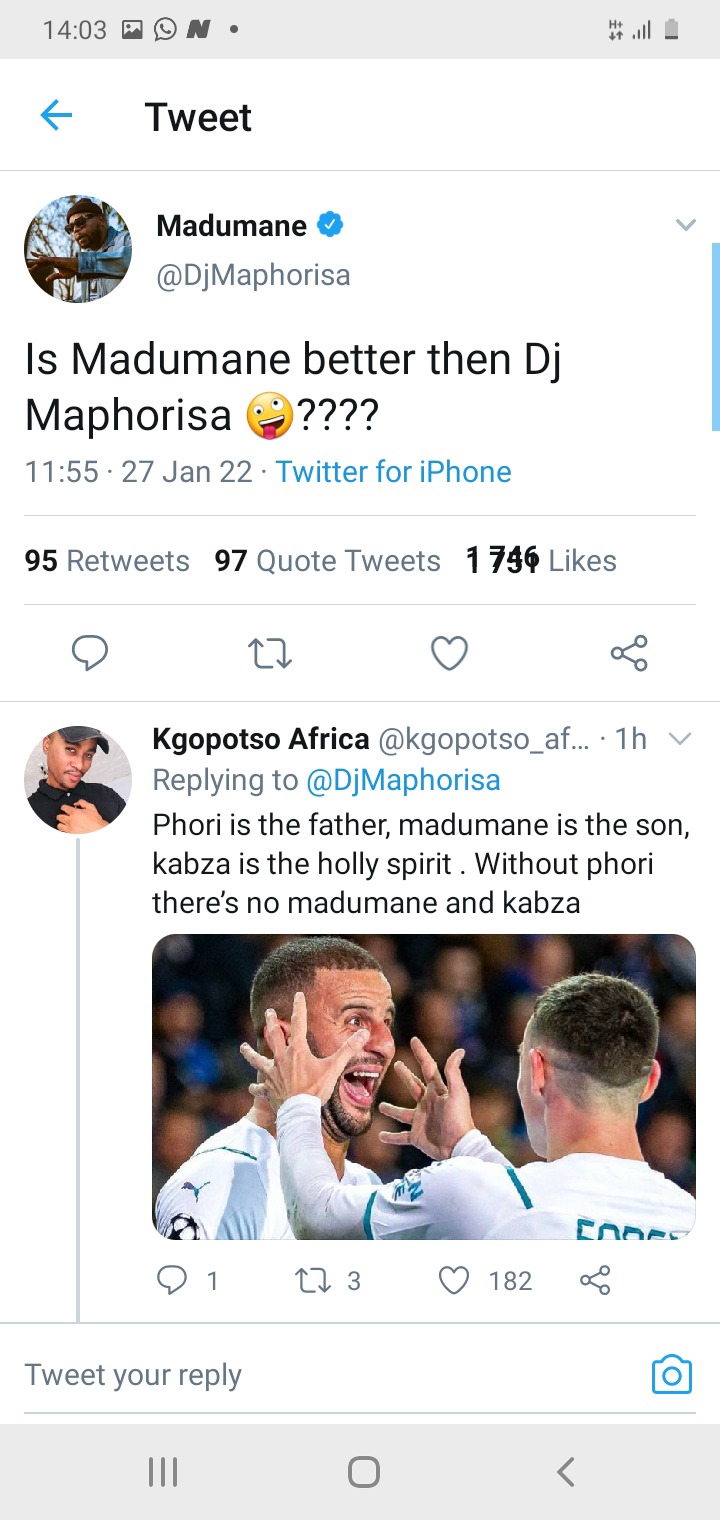Open the Likes list
This screenshot has width=720, height=1520.
(x=541, y=560)
